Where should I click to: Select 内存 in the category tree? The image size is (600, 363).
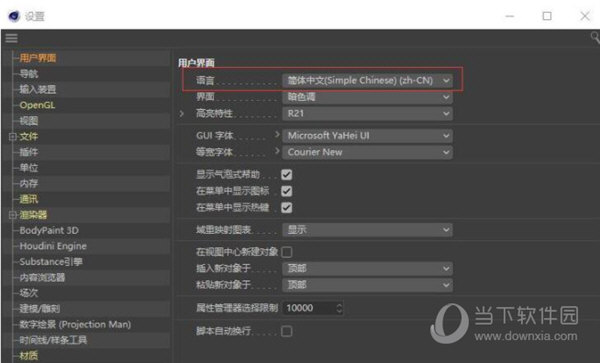[x=29, y=184]
